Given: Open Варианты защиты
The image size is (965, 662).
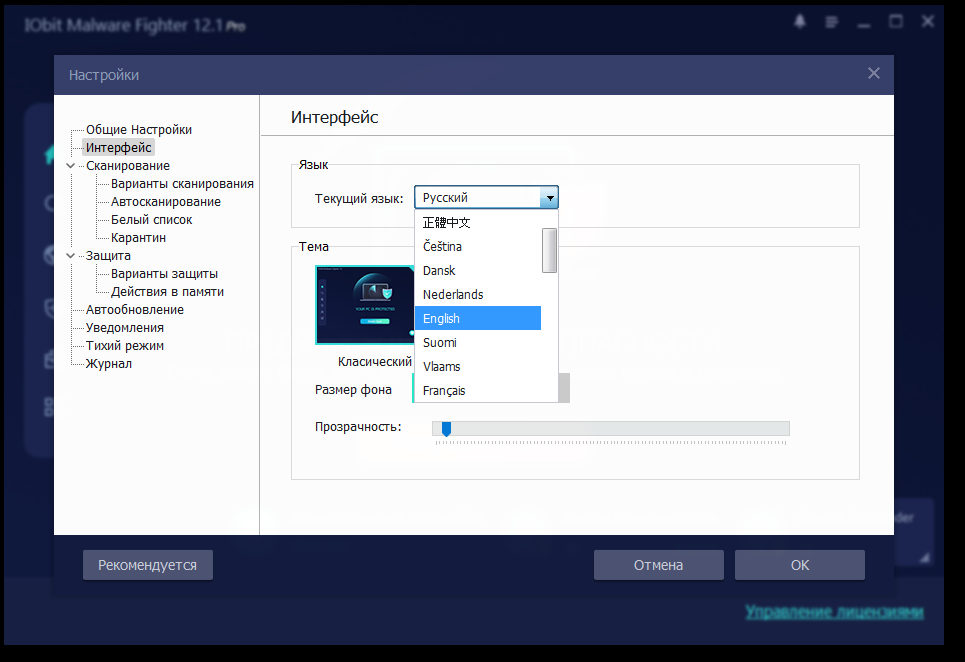Looking at the screenshot, I should pos(164,273).
